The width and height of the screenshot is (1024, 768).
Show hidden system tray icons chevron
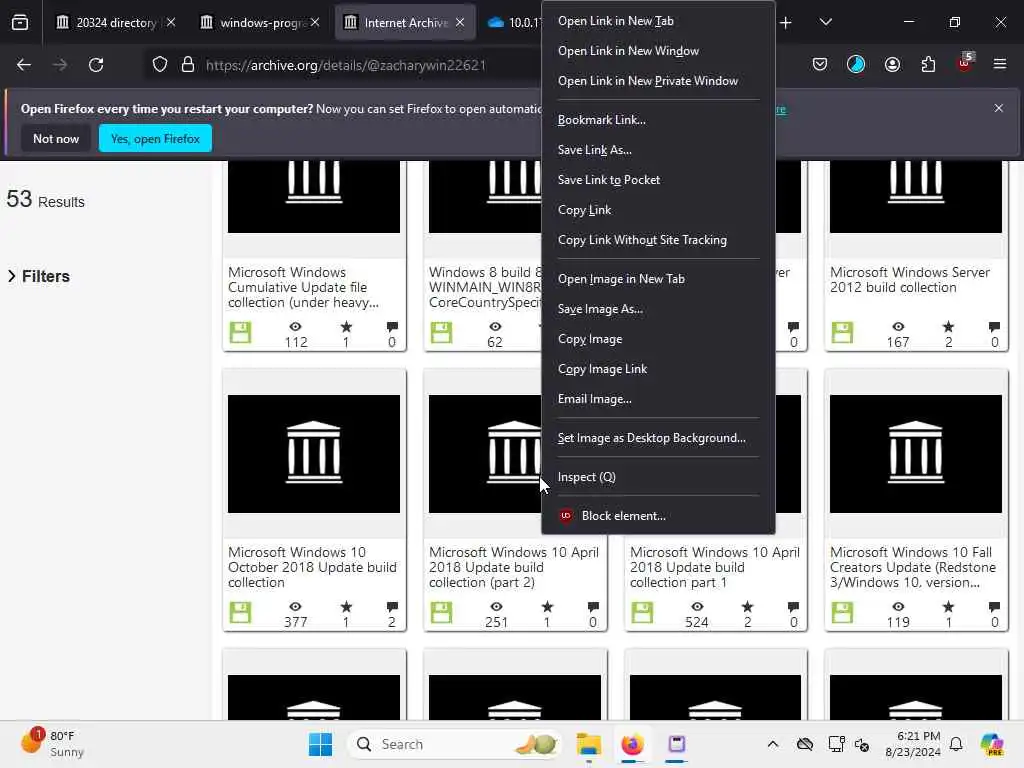point(773,744)
